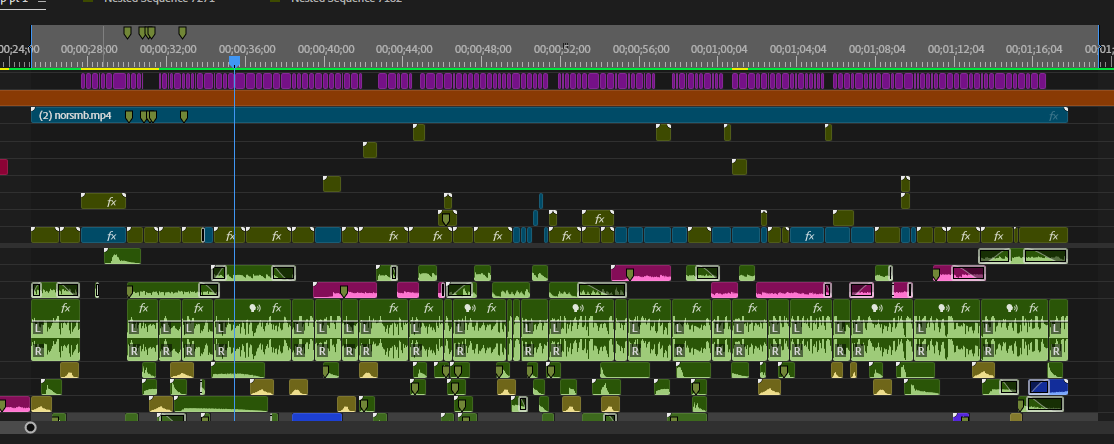Select the long green audio clip beneath the playhead bottom track
The width and height of the screenshot is (1114, 444).
(x=221, y=404)
